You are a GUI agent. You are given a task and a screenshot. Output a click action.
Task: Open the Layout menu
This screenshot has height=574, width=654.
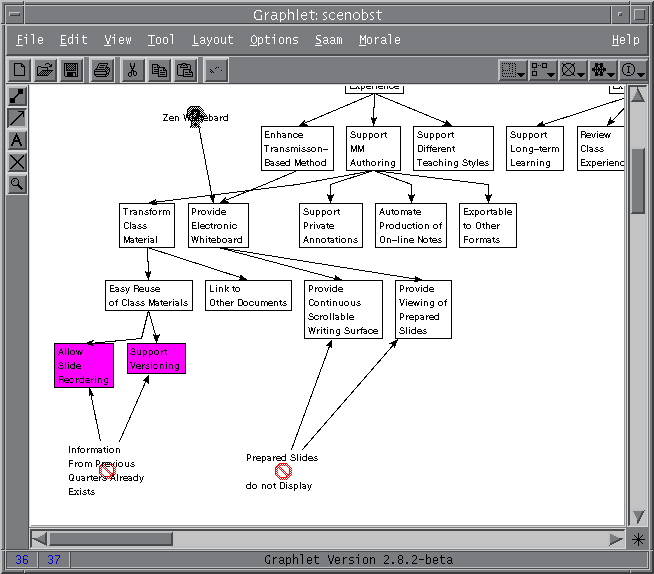(212, 40)
